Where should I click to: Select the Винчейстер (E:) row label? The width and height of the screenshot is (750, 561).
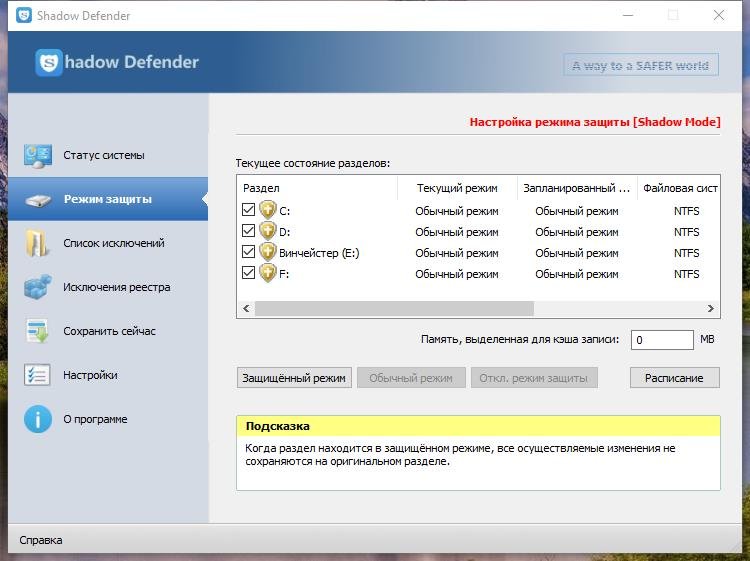[x=319, y=253]
